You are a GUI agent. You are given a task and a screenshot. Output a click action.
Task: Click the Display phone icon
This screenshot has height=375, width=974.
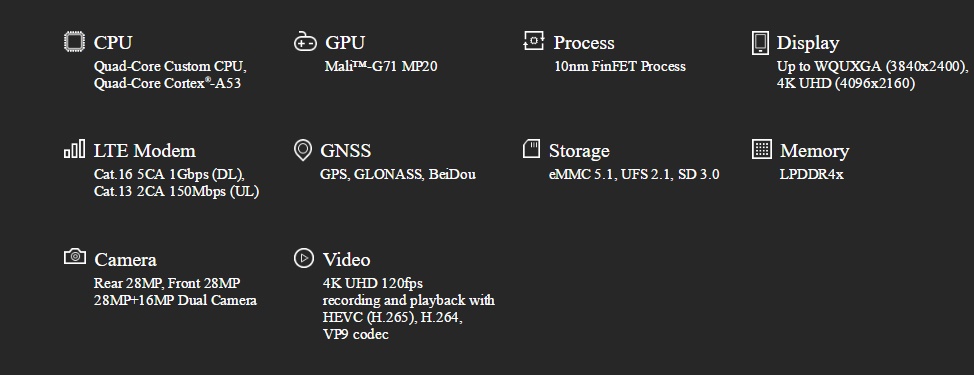click(760, 43)
